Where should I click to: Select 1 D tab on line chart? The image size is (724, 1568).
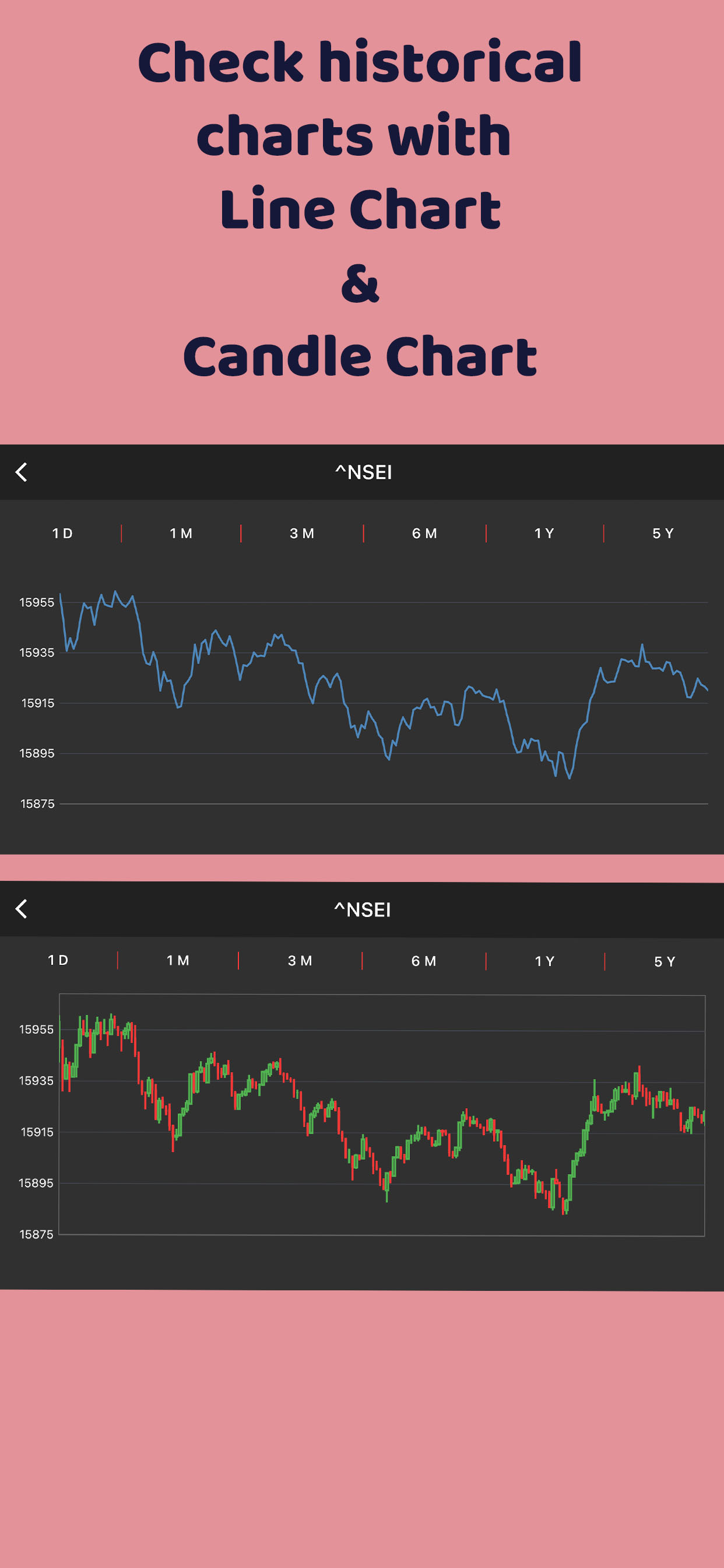point(63,534)
